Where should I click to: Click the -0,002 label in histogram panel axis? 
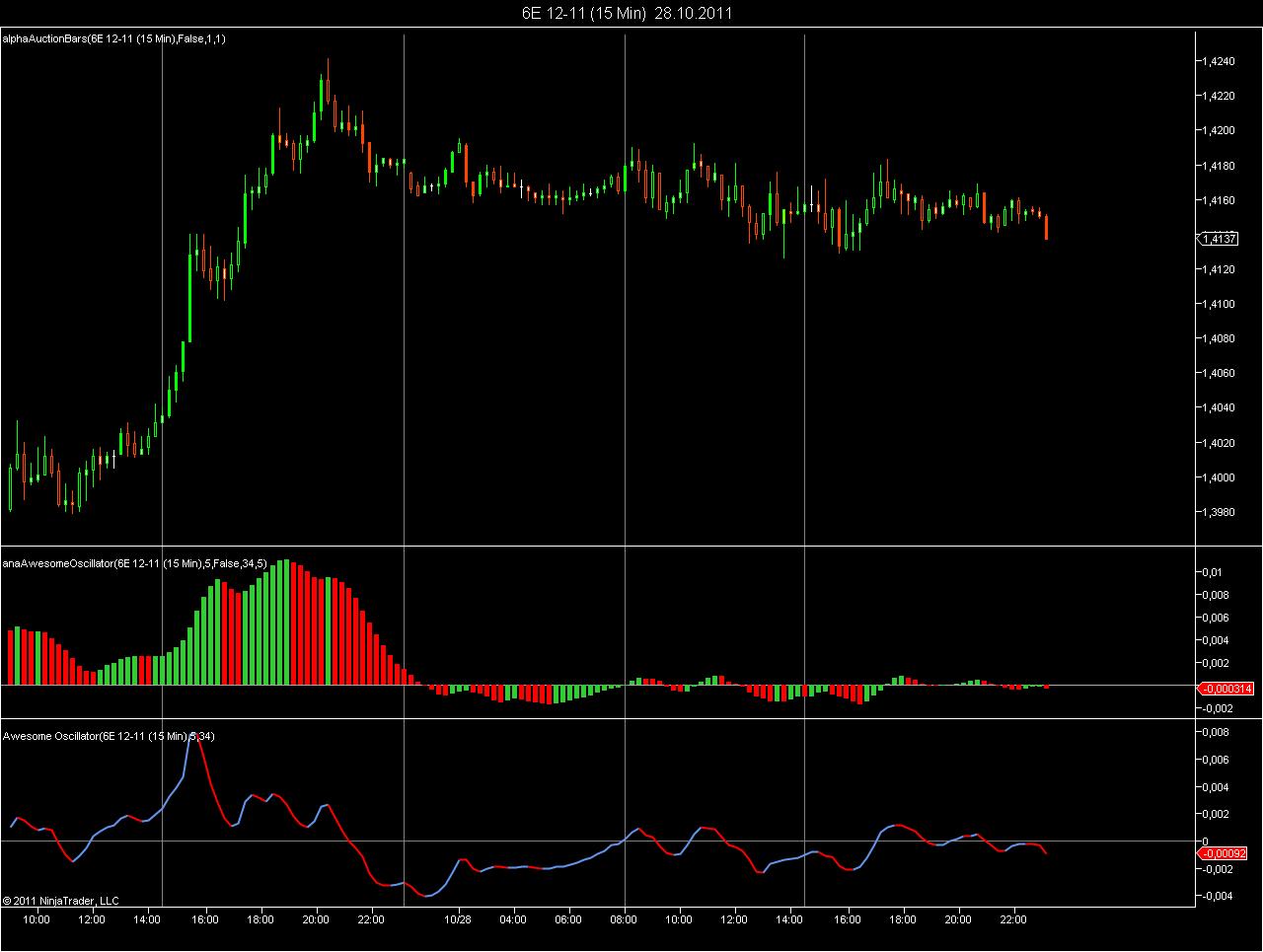pos(1216,708)
